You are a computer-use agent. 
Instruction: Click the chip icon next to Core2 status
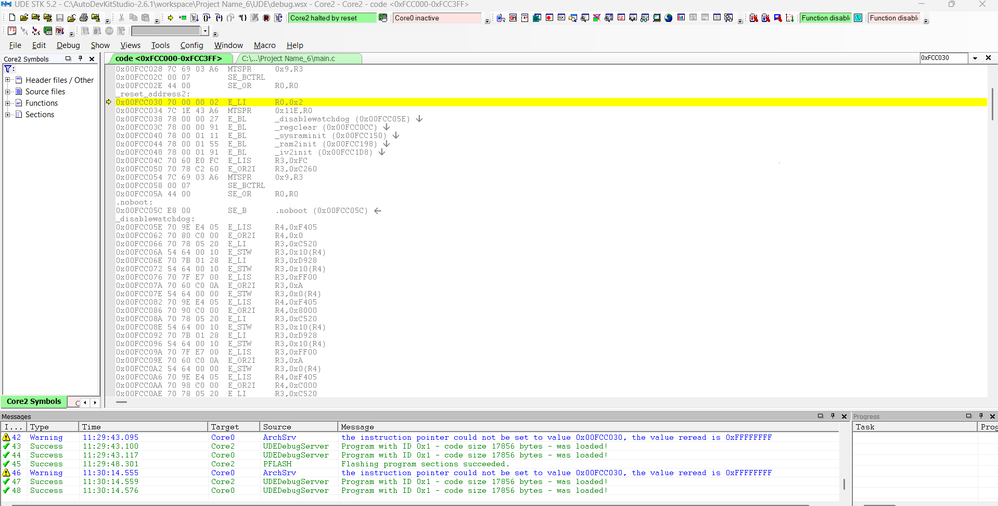383,18
